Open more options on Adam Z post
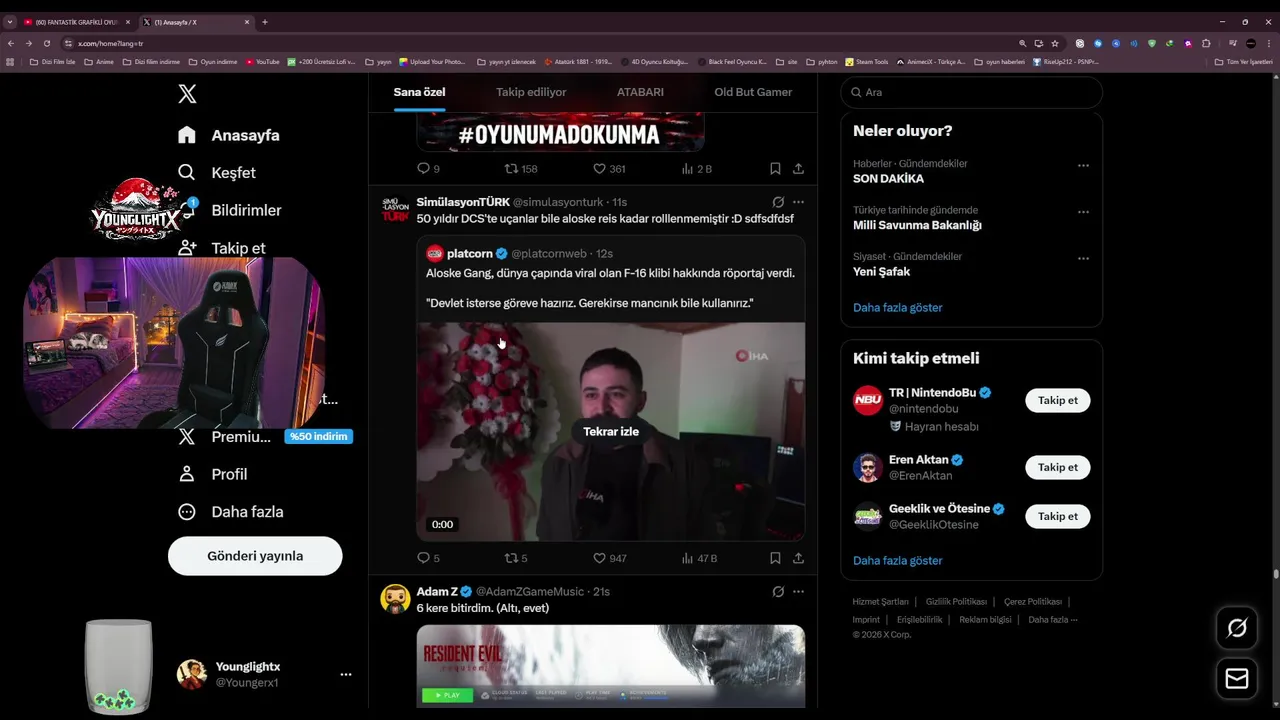Image resolution: width=1280 pixels, height=720 pixels. [x=798, y=592]
